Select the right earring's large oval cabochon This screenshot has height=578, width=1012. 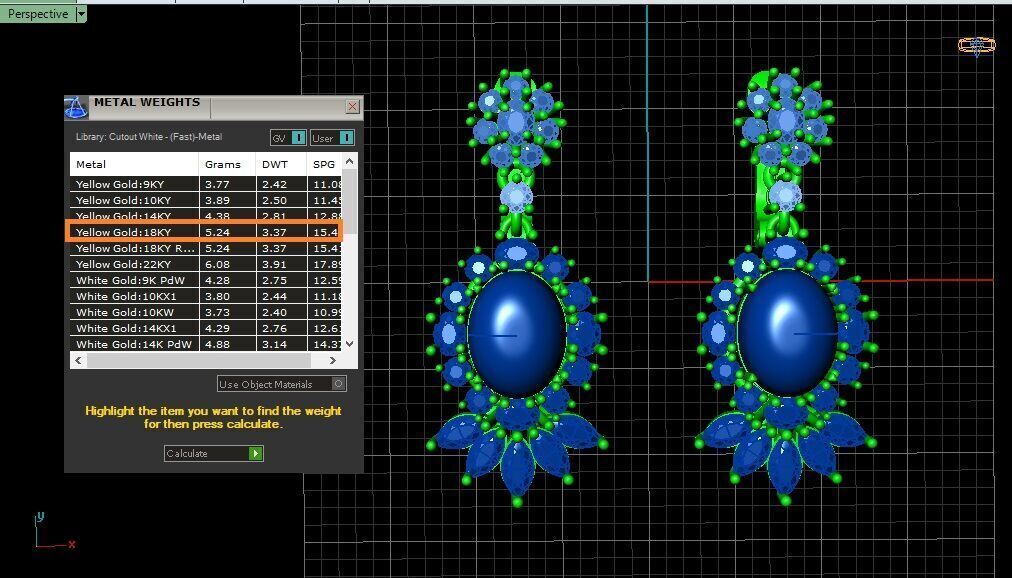[x=787, y=333]
